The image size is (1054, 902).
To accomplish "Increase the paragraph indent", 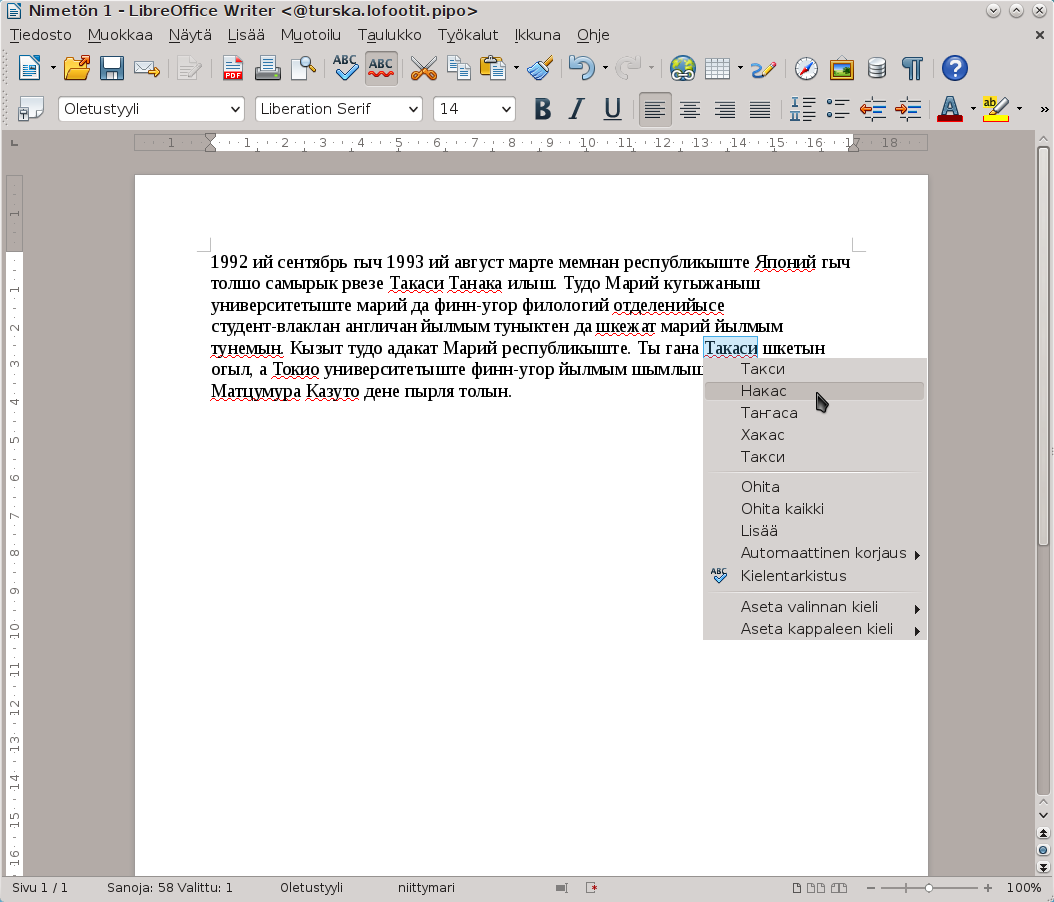I will (908, 109).
